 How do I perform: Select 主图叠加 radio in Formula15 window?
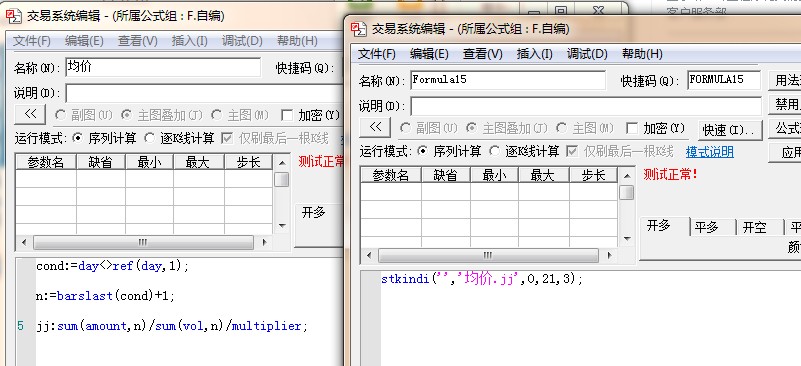(472, 128)
